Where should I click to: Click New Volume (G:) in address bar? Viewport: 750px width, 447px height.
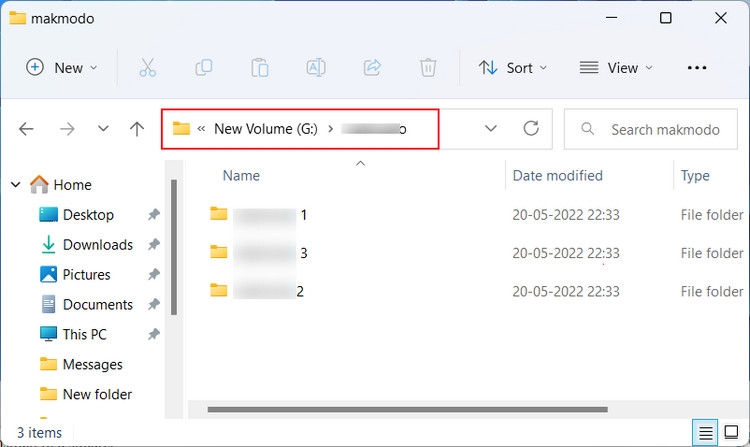265,129
